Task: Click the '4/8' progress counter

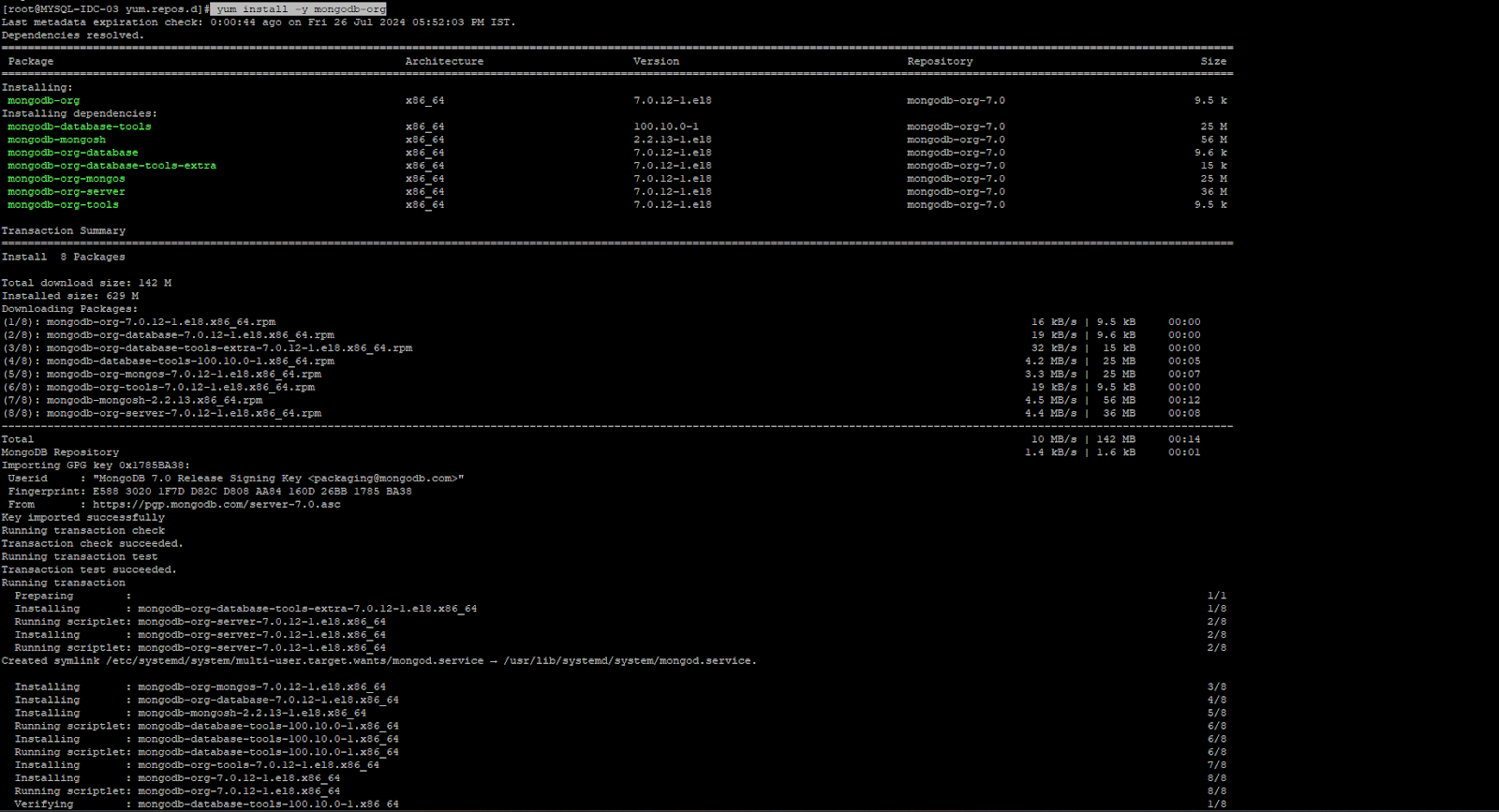Action: point(1217,701)
